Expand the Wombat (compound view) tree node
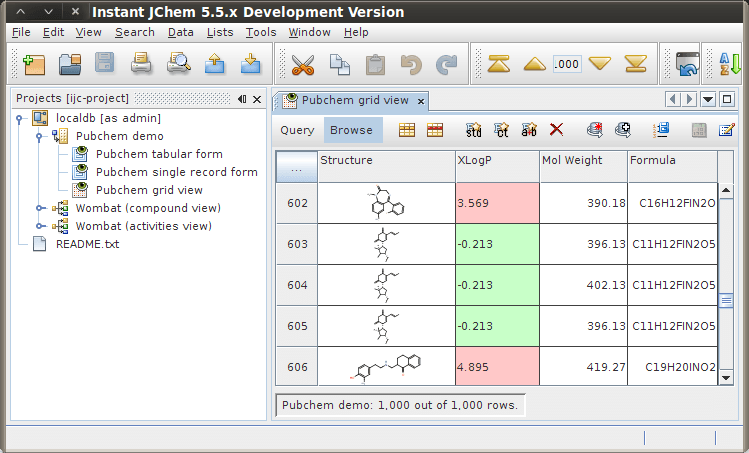The image size is (749, 453). pyautogui.click(x=41, y=208)
